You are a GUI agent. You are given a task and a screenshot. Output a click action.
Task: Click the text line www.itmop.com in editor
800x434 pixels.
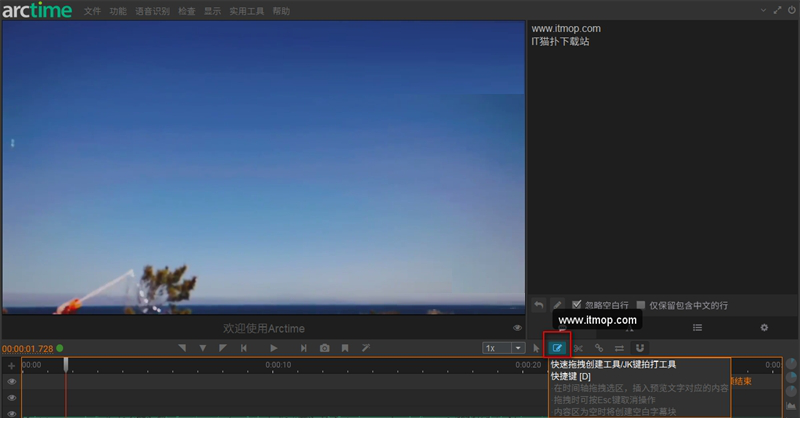(566, 29)
